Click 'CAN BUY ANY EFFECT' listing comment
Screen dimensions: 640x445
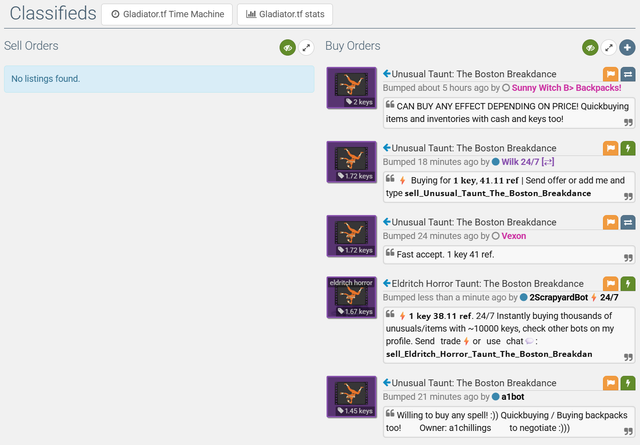[x=509, y=112]
